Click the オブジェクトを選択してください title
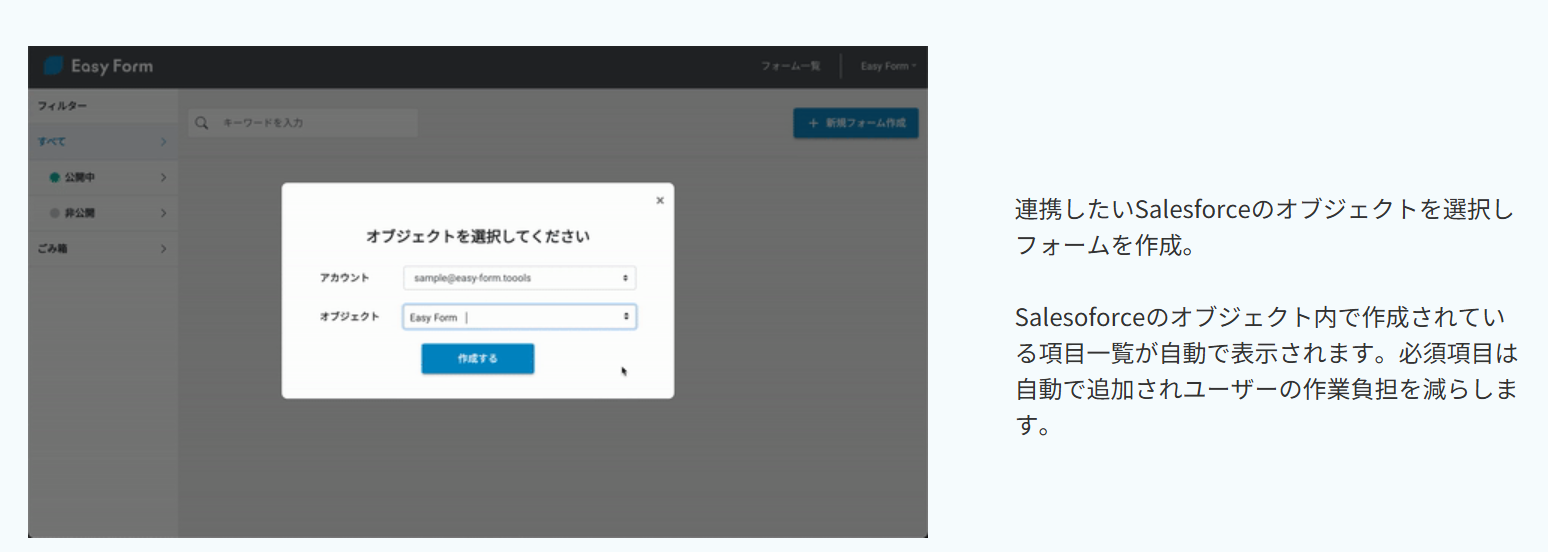 [x=478, y=237]
